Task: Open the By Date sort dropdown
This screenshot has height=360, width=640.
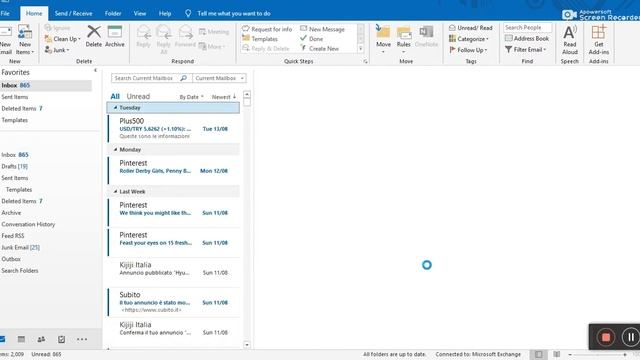Action: coord(191,97)
